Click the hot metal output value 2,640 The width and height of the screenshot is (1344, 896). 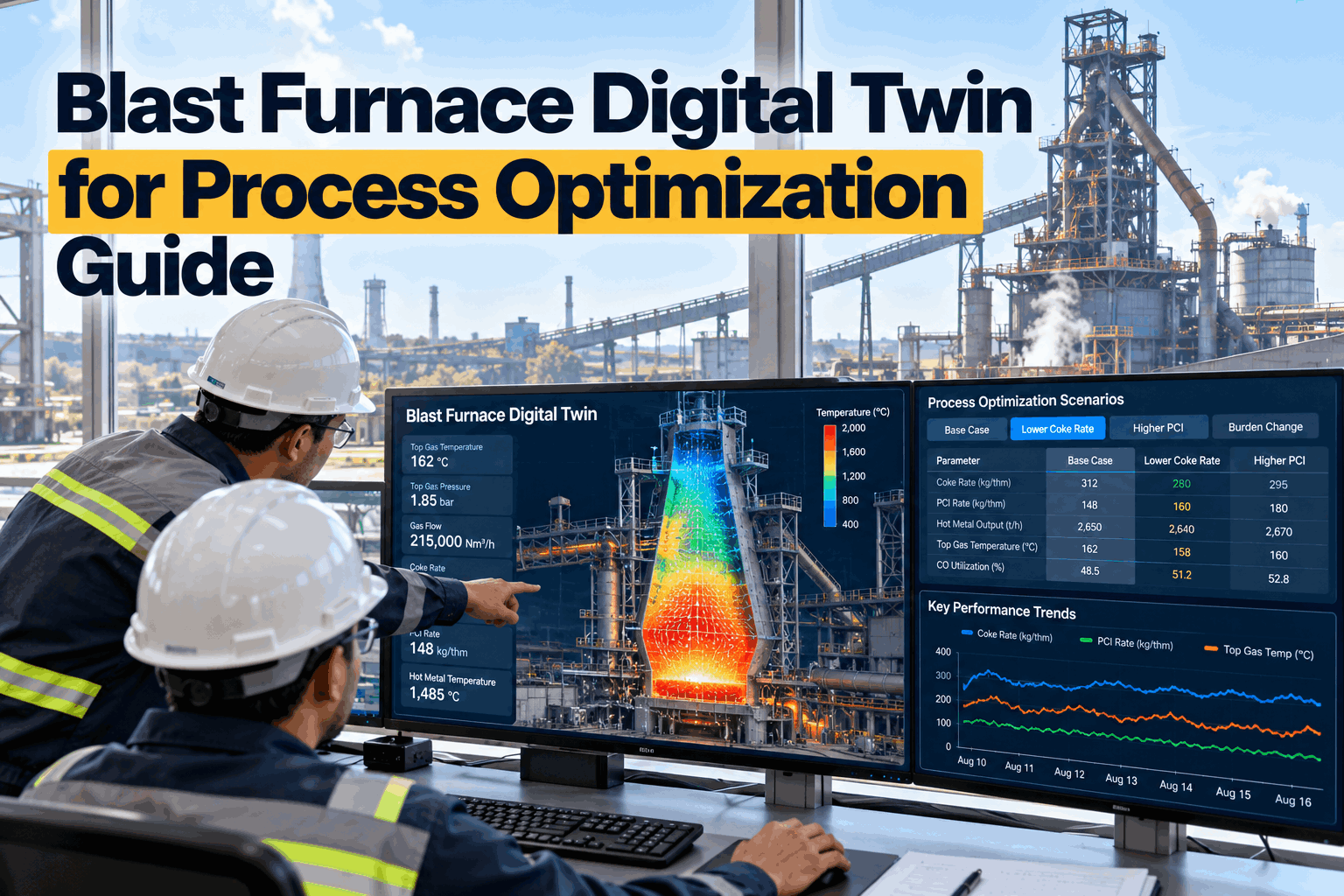click(x=1181, y=529)
